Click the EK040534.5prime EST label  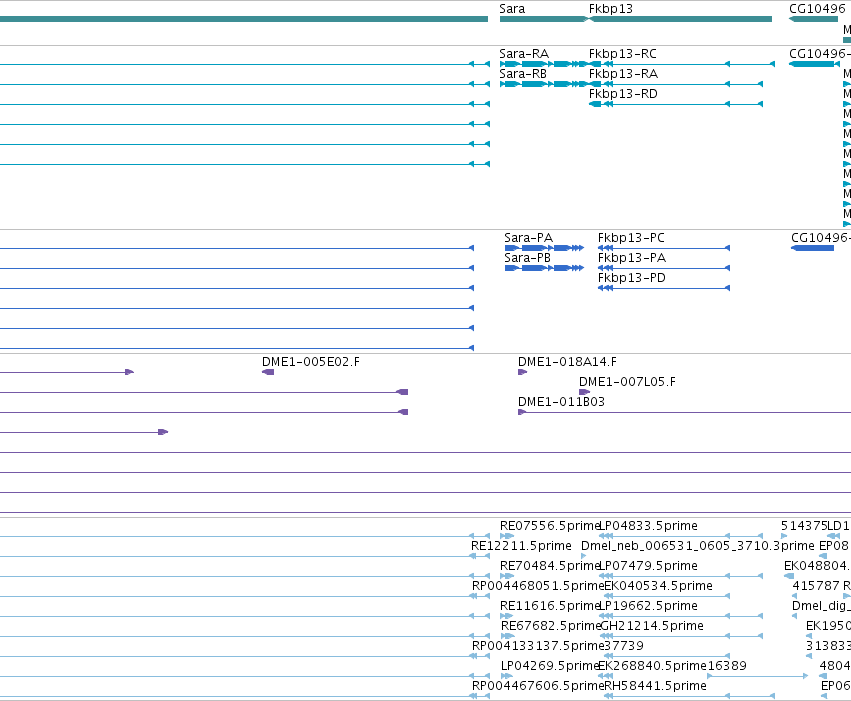tap(658, 586)
